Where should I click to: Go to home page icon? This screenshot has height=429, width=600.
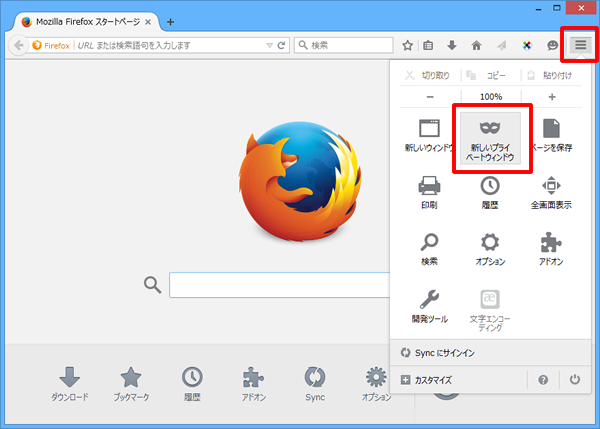476,46
